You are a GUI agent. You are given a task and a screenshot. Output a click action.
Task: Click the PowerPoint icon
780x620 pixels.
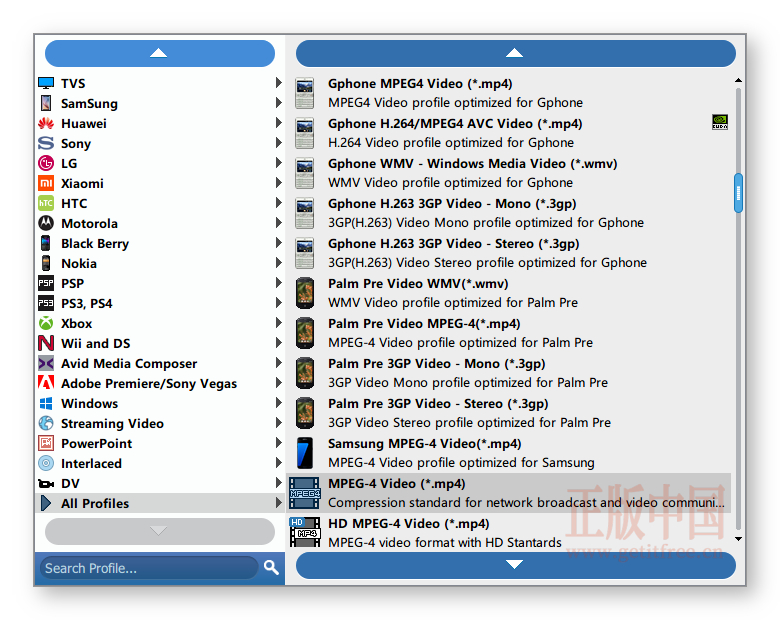pos(46,443)
